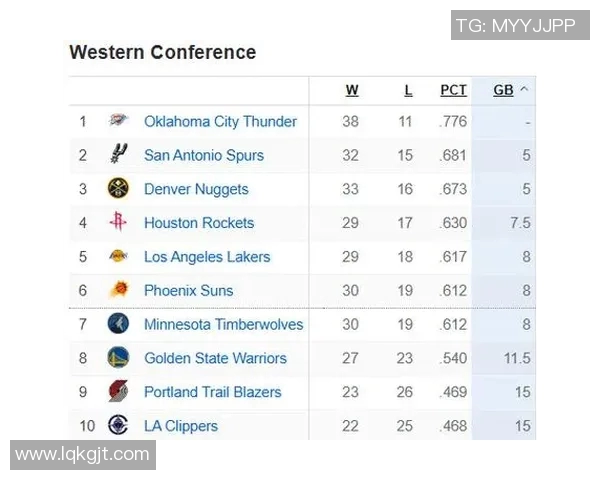Click the Western Conference heading
Screen dimensions: 600x480
(x=162, y=53)
